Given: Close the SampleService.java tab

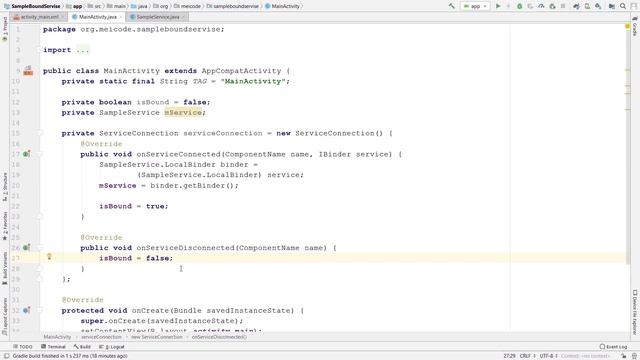Looking at the screenshot, I should tap(183, 17).
